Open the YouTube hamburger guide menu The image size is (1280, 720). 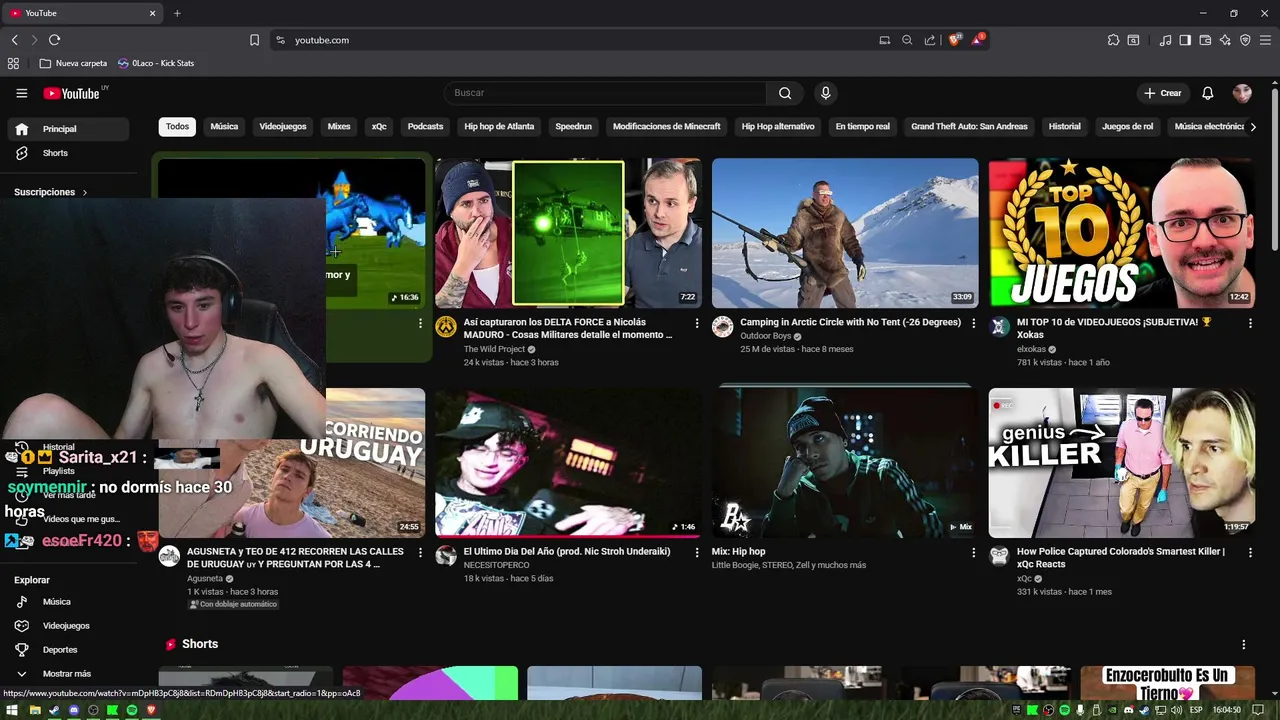click(x=21, y=93)
